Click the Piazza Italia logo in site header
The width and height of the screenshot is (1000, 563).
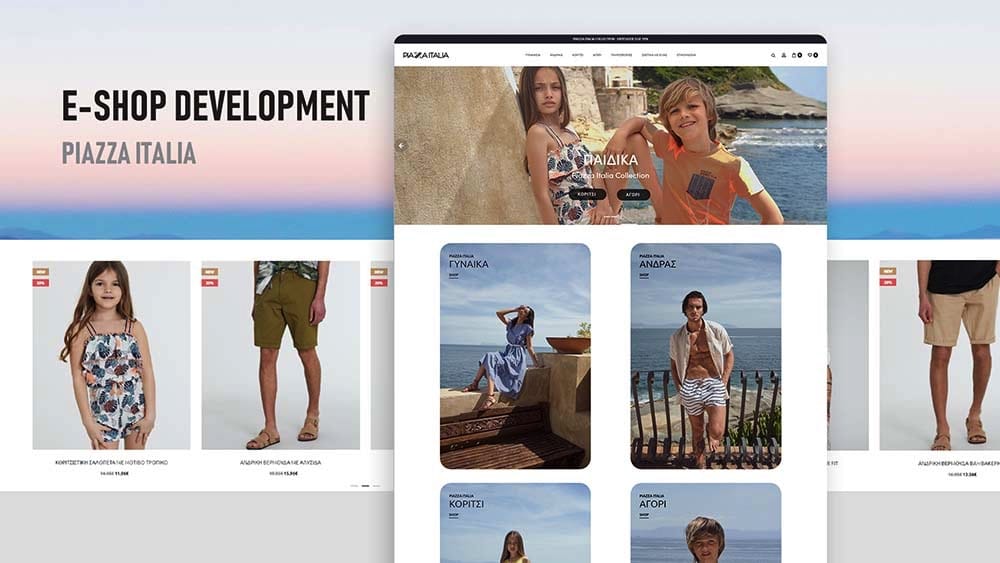pos(425,55)
